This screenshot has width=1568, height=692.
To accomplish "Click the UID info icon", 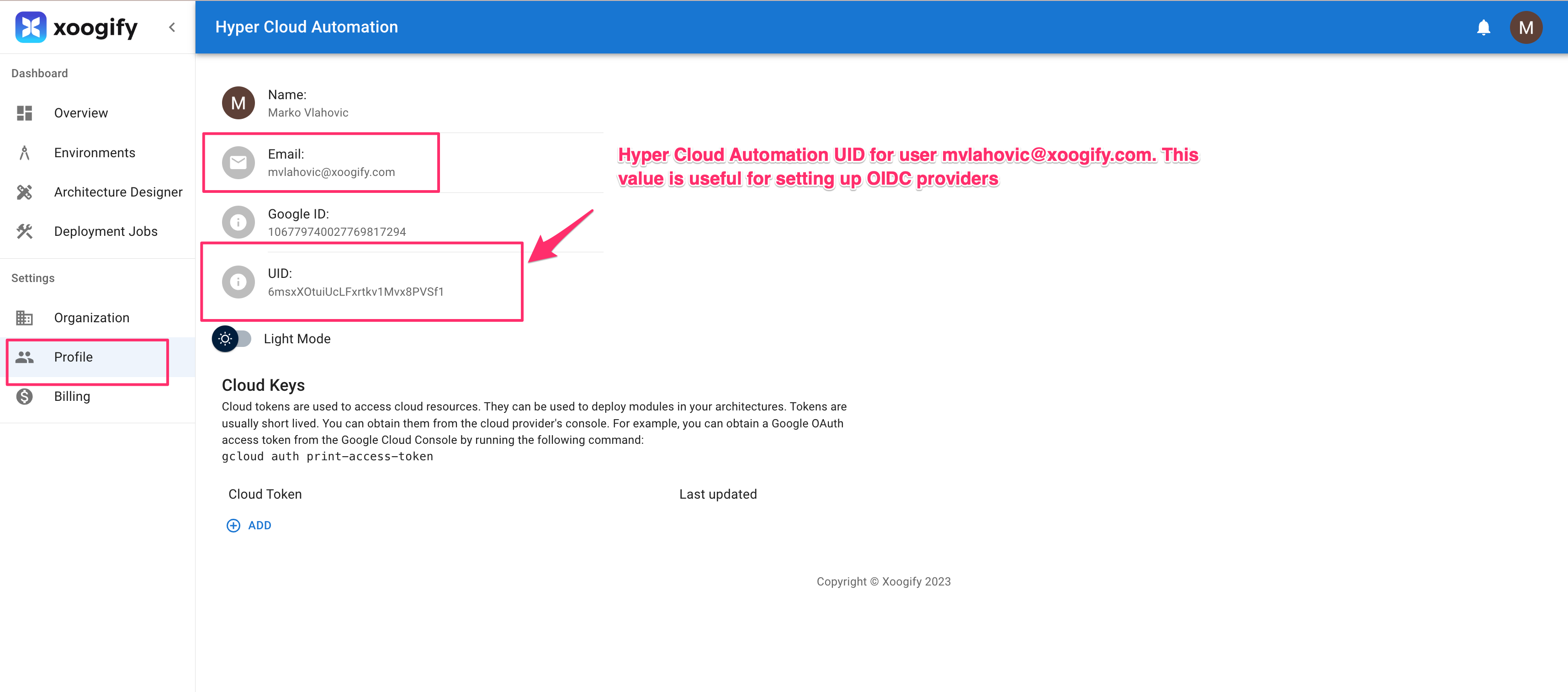I will point(238,282).
